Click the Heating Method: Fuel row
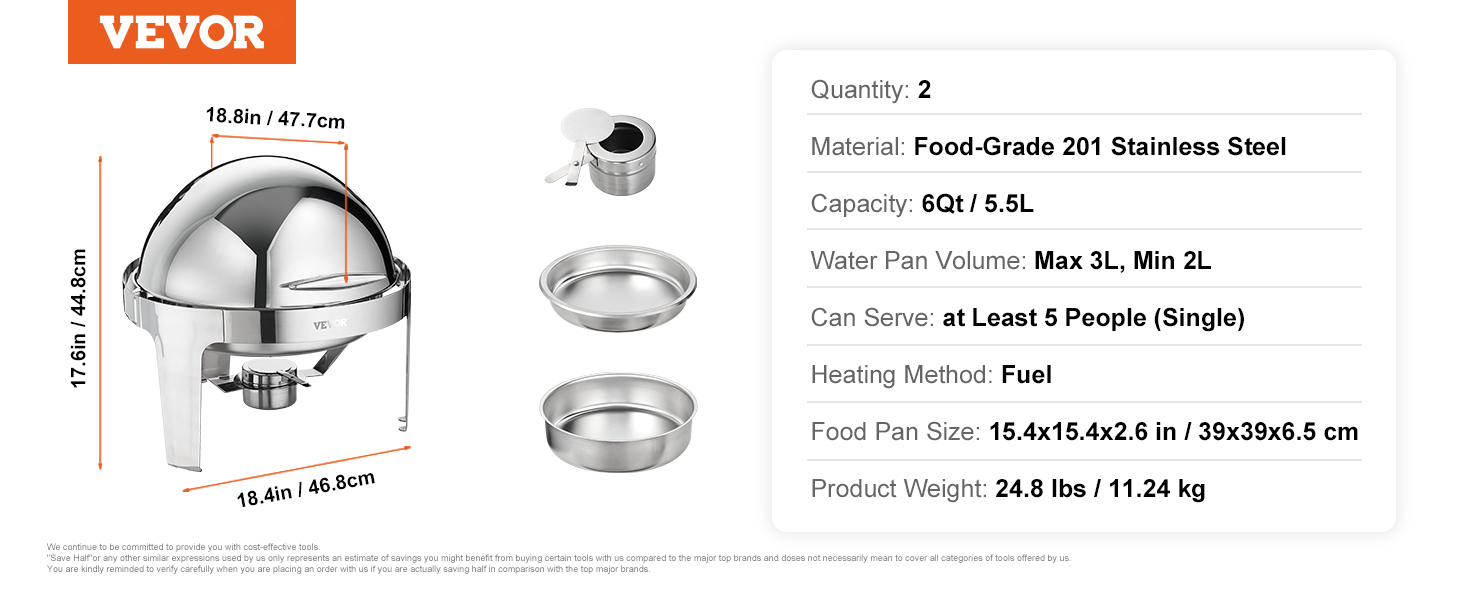The height and width of the screenshot is (600, 1464). (x=1084, y=375)
